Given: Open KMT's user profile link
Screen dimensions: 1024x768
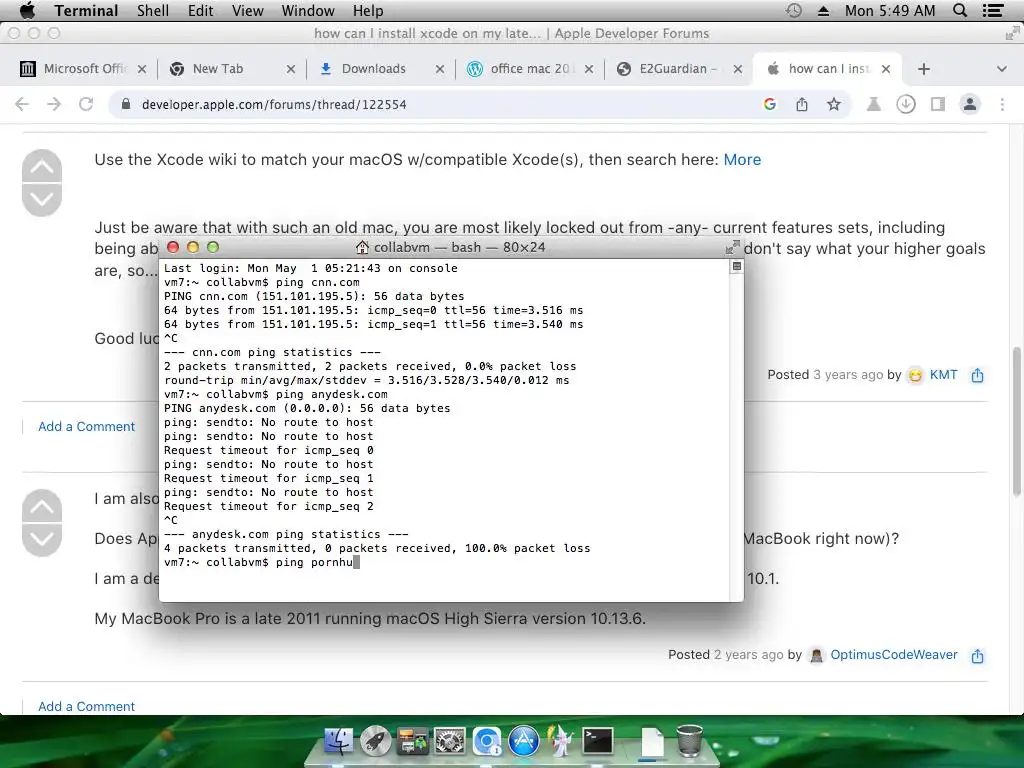Looking at the screenshot, I should pyautogui.click(x=943, y=375).
